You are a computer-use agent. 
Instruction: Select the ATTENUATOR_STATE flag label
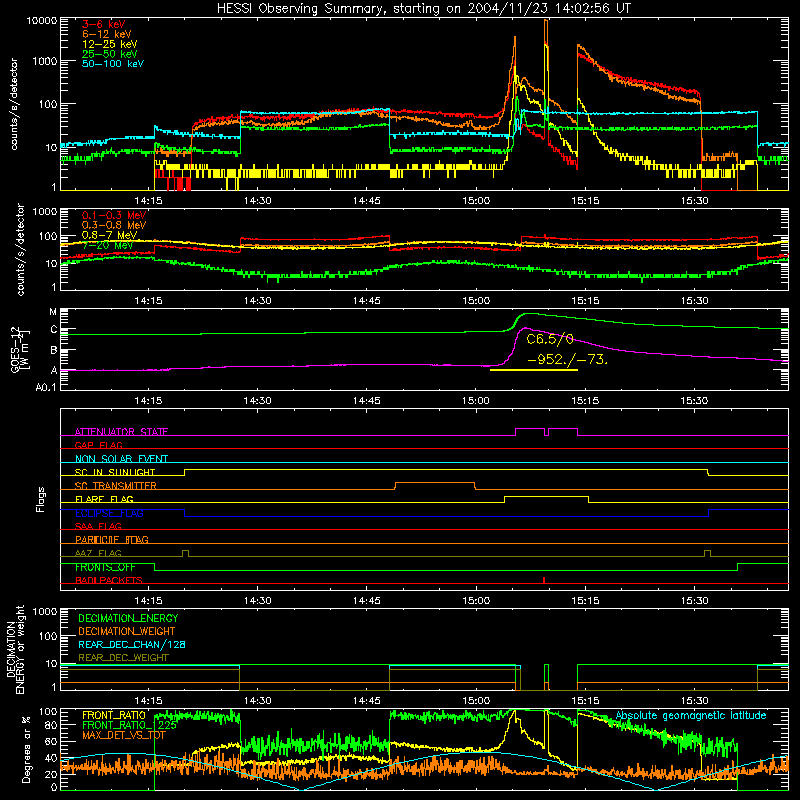tap(121, 432)
